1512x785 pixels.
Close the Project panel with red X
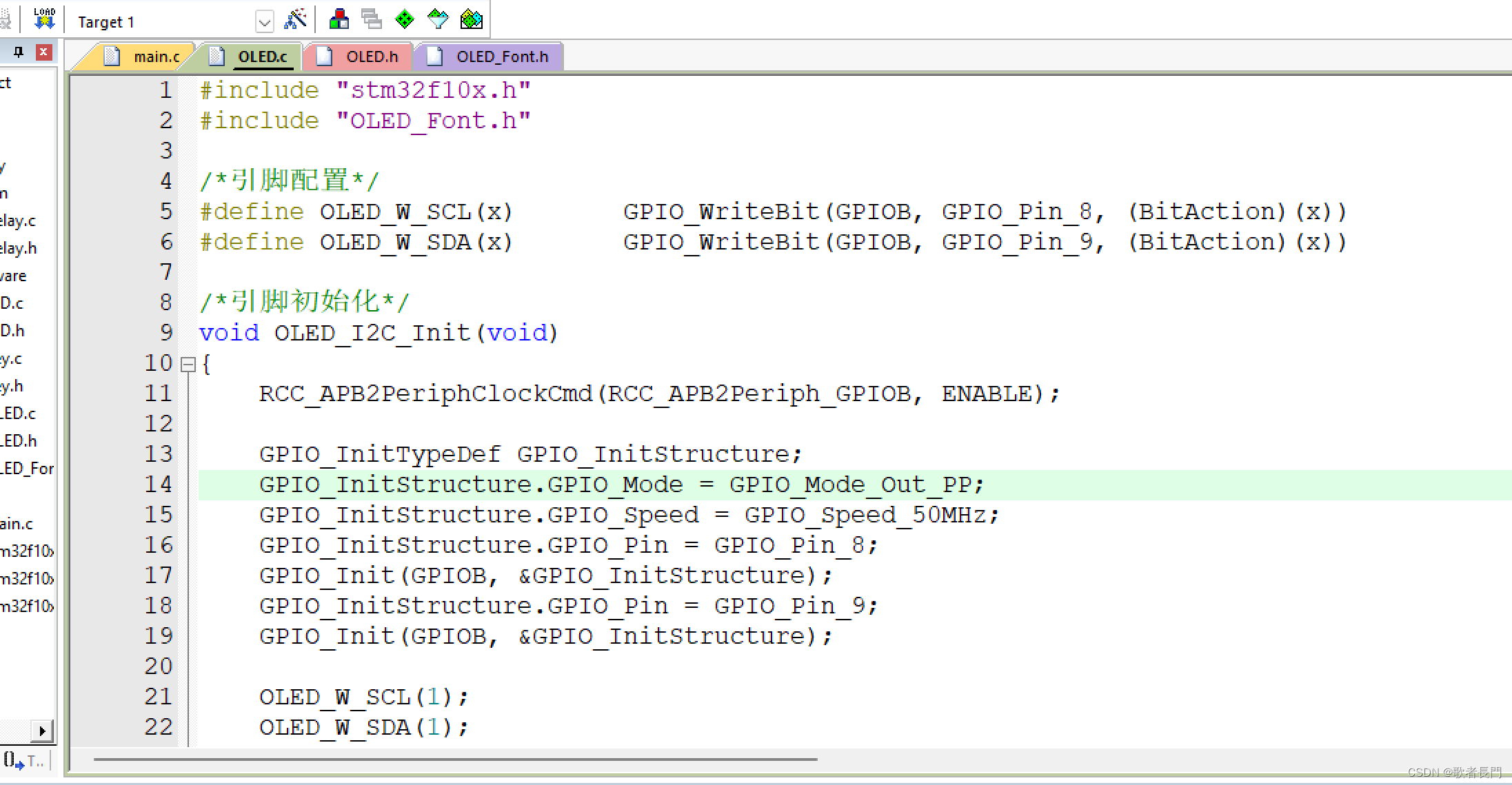(43, 52)
